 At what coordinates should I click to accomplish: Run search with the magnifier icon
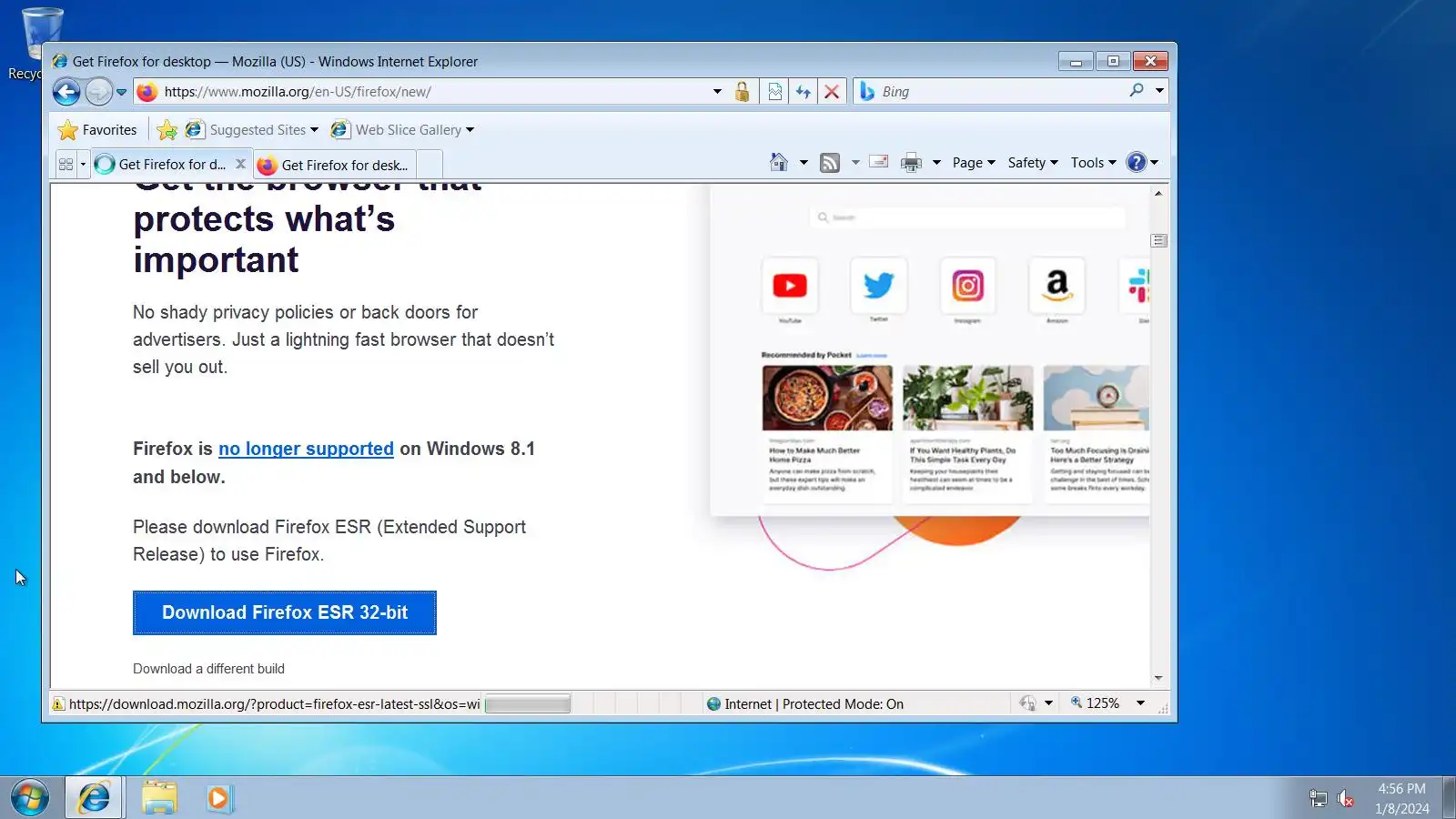coord(1137,91)
